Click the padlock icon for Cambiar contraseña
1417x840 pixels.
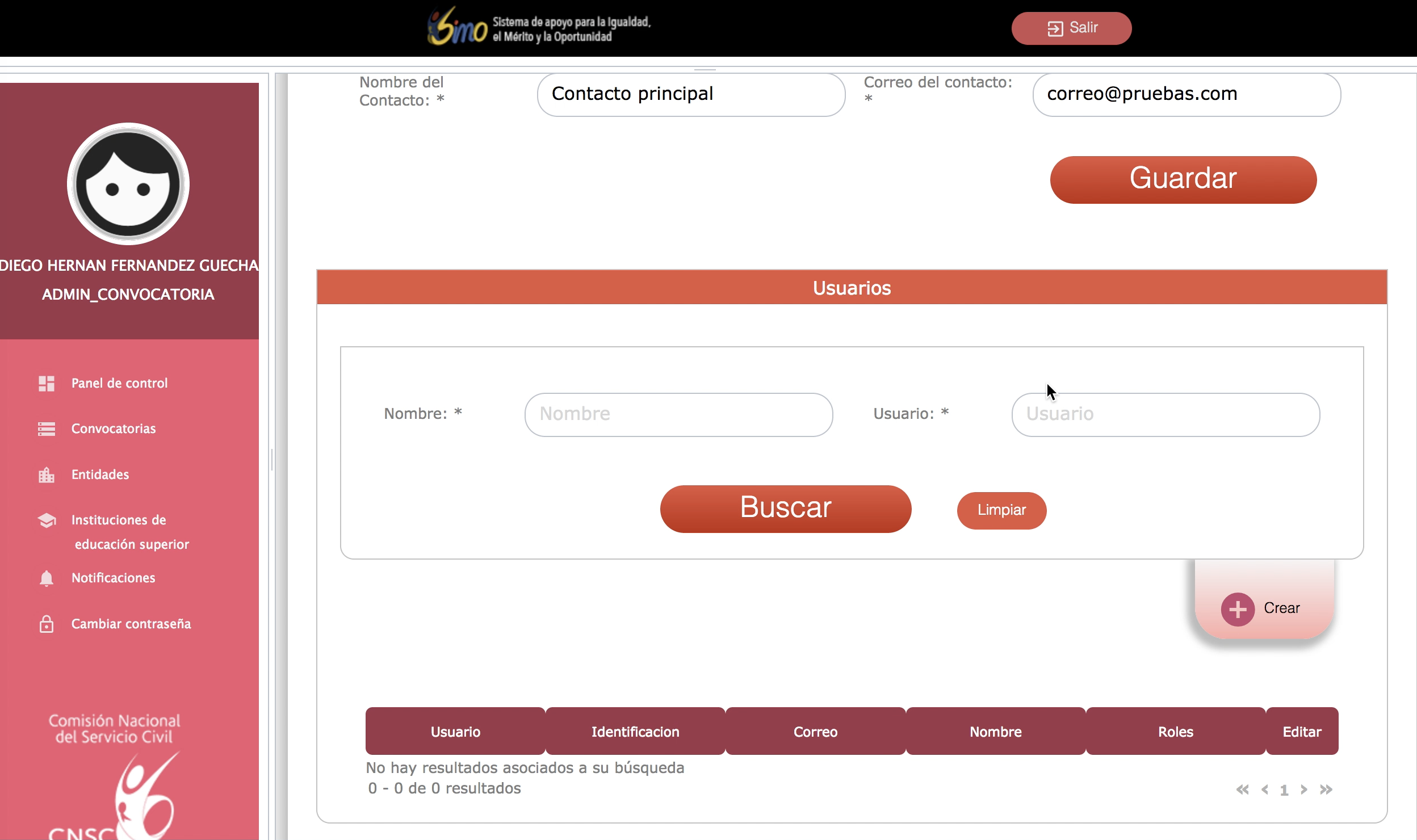(x=47, y=624)
